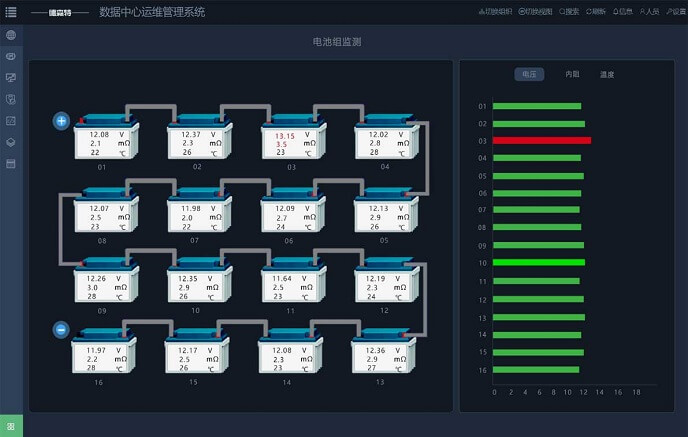
Task: Click the red bar for battery 03
Action: pos(542,140)
